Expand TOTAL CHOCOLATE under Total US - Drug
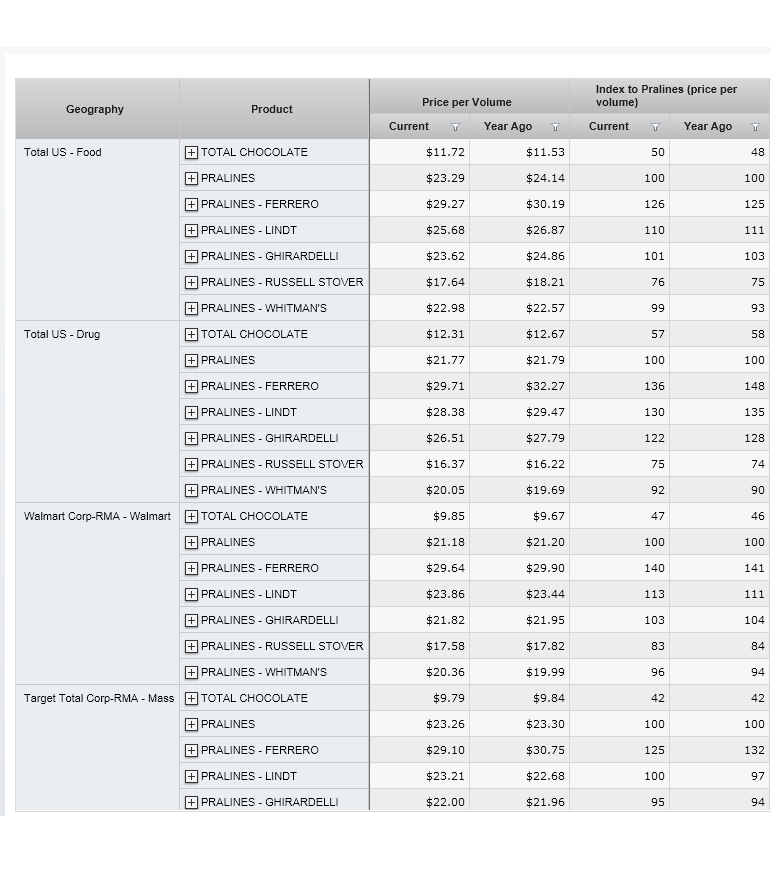 tap(191, 335)
